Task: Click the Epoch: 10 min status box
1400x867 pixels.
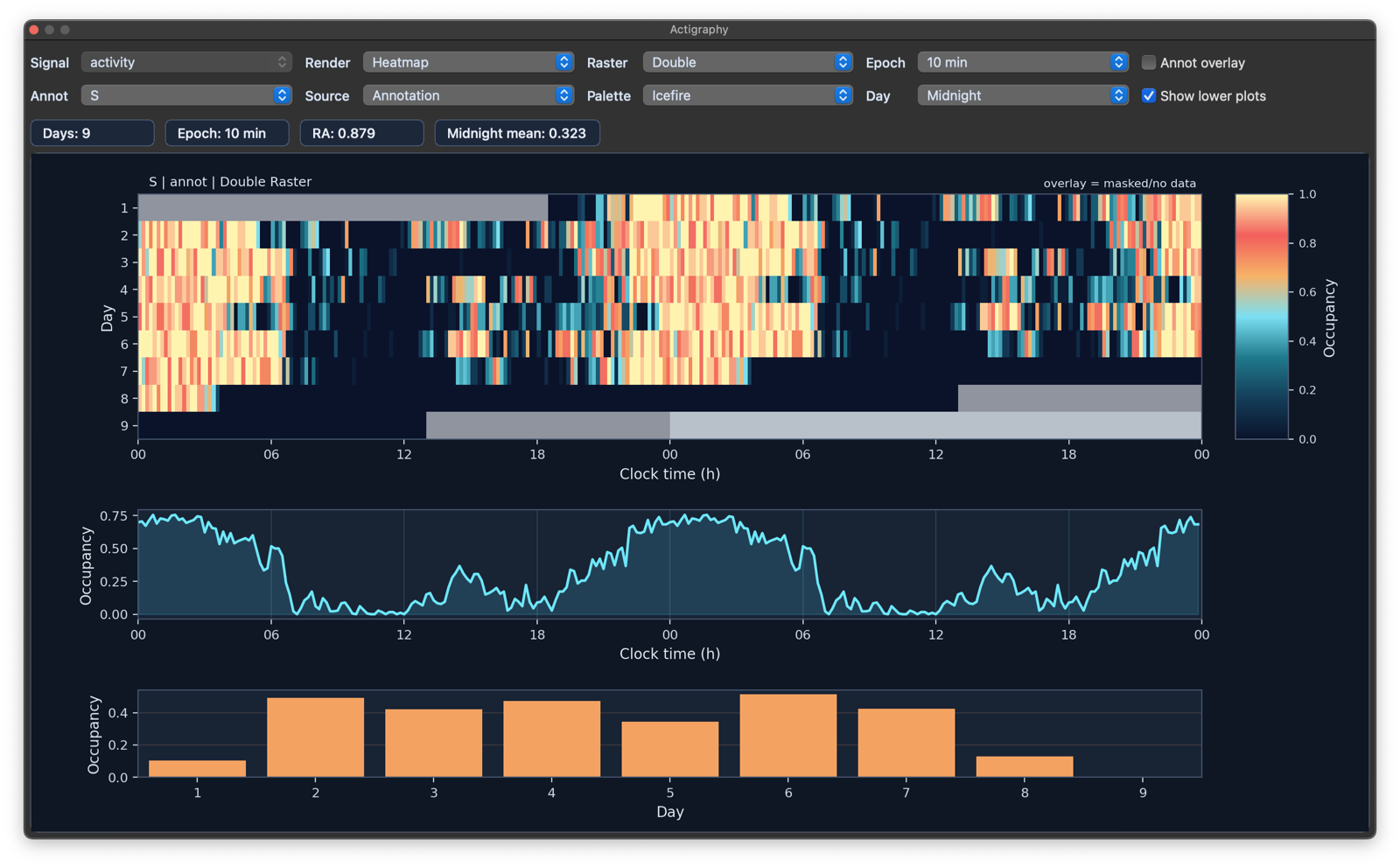Action: 227,133
